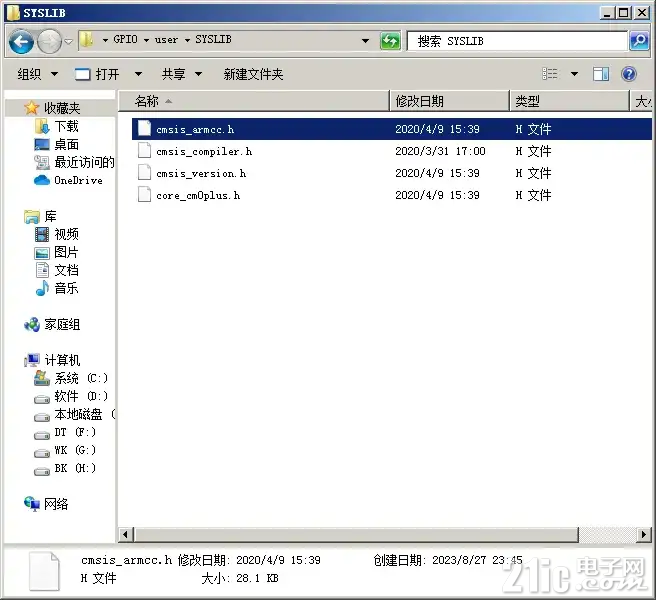Select the file cmsis_armcc.h
This screenshot has width=656, height=600.
[x=392, y=129]
